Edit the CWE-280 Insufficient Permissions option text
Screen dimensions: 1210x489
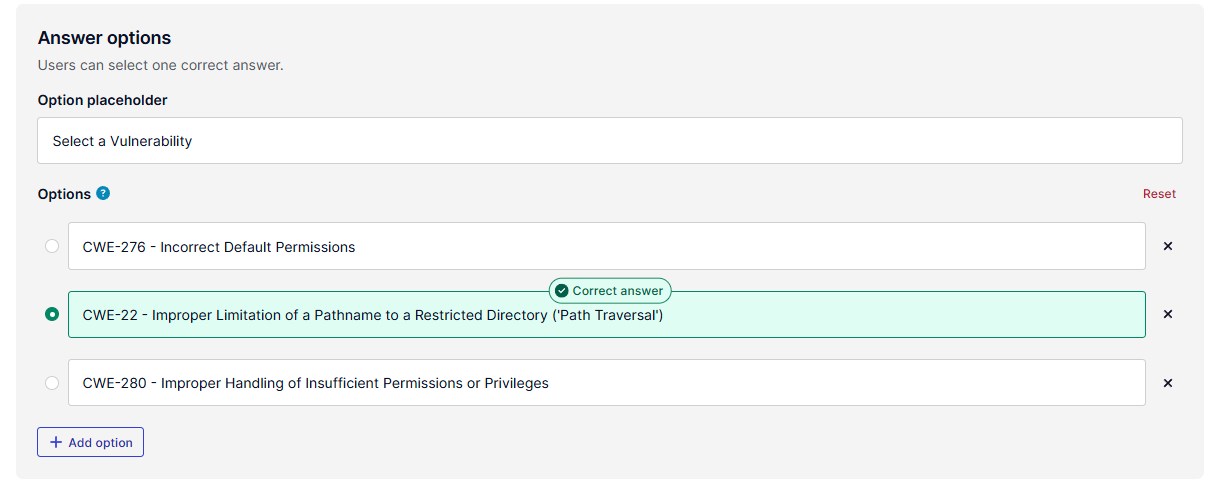607,383
